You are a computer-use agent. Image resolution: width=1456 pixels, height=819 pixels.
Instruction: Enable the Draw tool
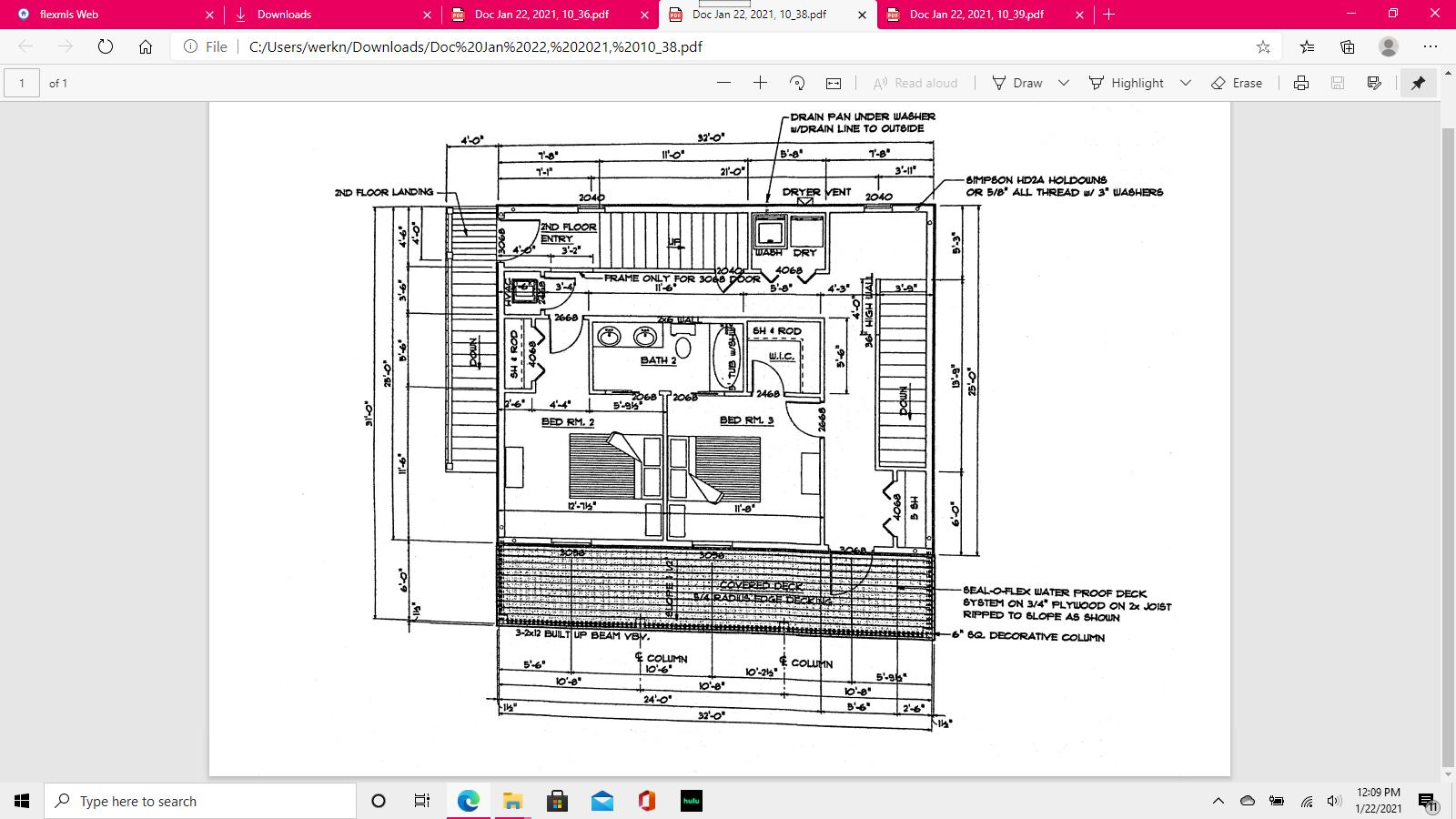point(1017,83)
